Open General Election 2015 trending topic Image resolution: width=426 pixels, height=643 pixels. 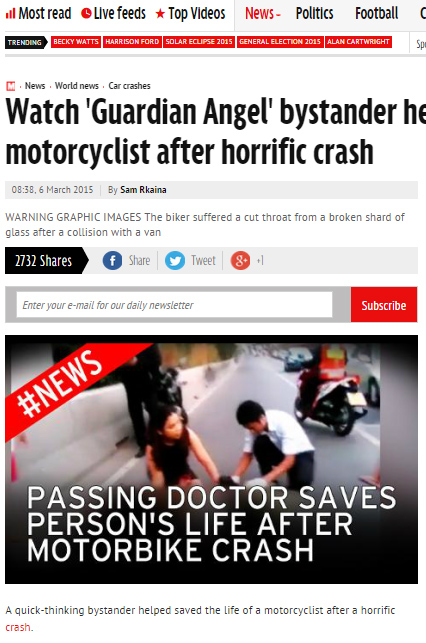tap(280, 42)
